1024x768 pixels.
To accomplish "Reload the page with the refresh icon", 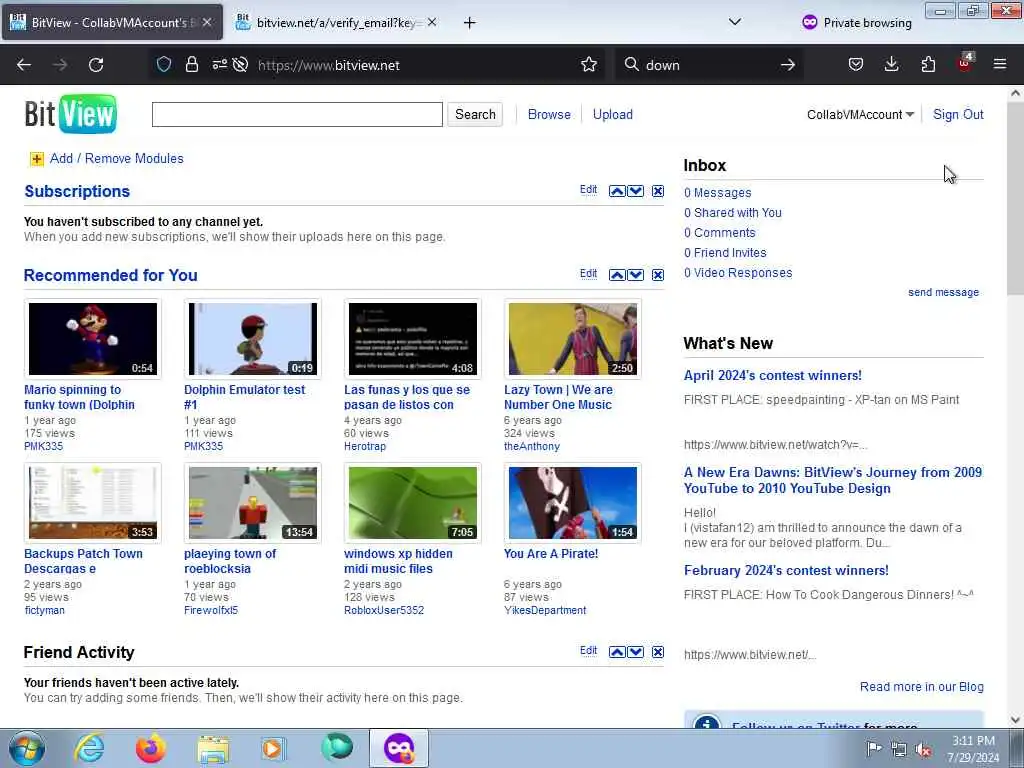I will click(x=96, y=65).
